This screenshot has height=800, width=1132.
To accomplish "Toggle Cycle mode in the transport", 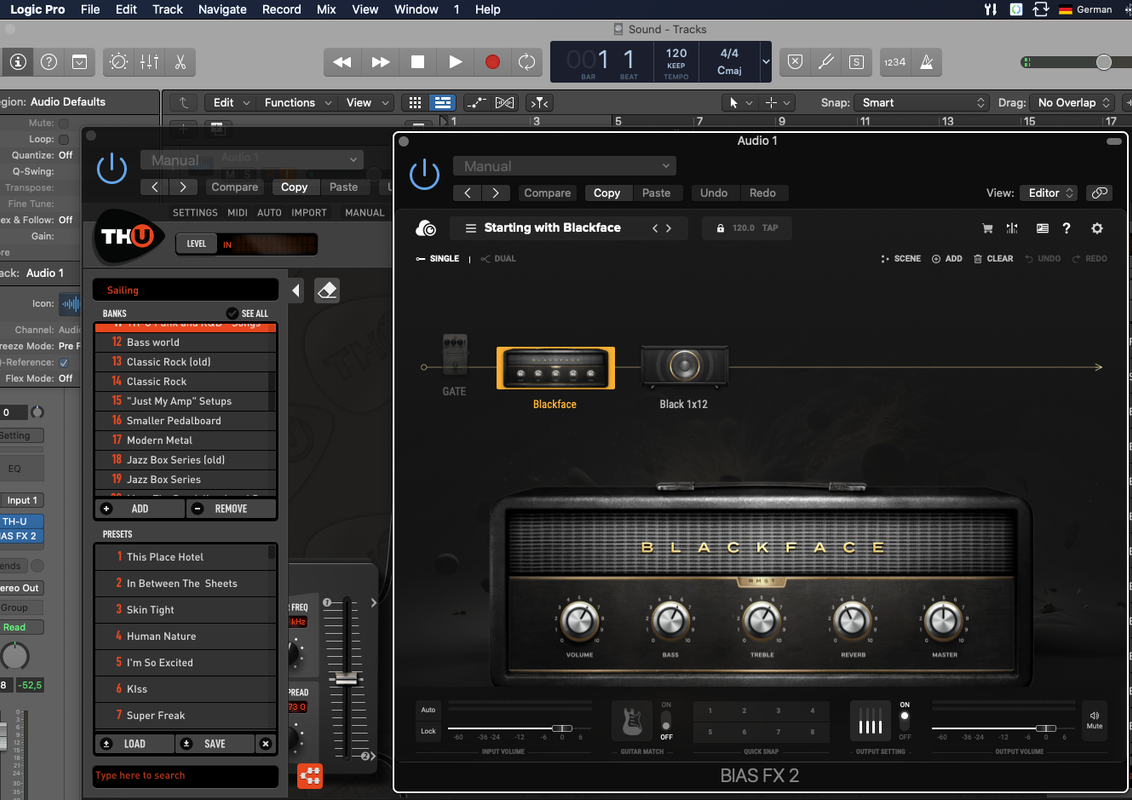I will click(x=527, y=62).
